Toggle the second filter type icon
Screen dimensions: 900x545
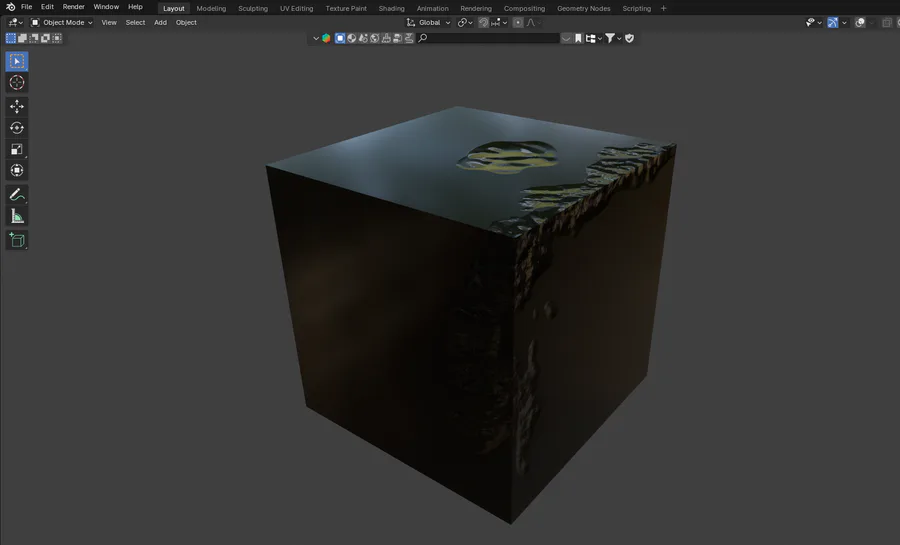coord(352,38)
